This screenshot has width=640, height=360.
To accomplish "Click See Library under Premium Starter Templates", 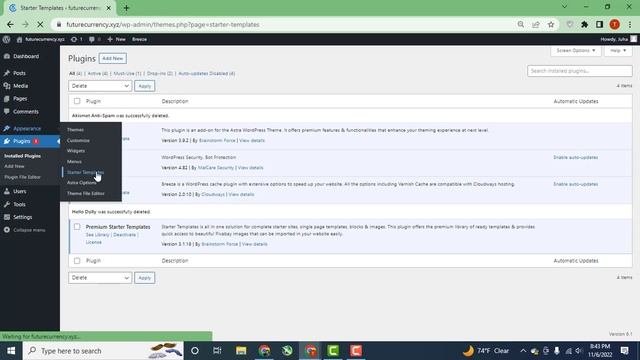I will pyautogui.click(x=97, y=235).
